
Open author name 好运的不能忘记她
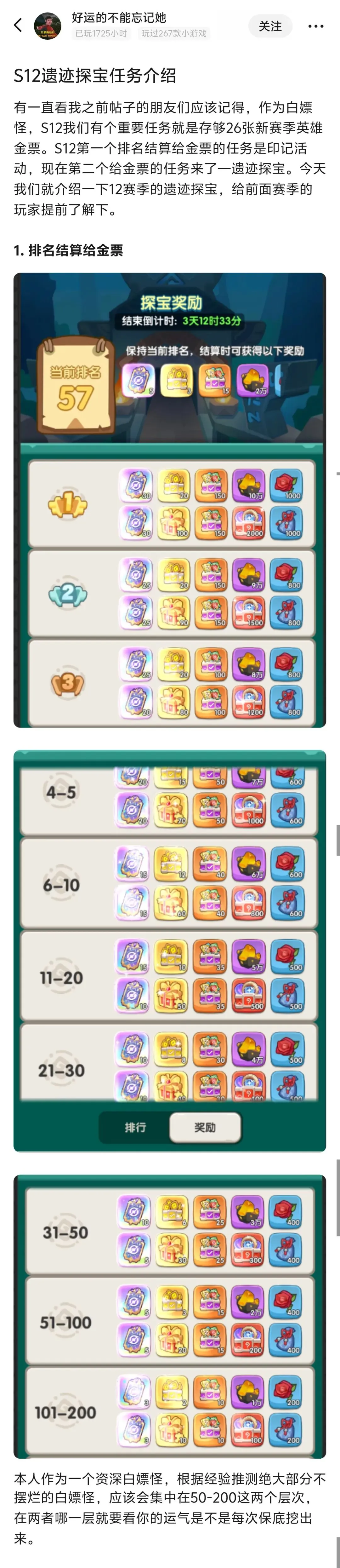point(119,17)
